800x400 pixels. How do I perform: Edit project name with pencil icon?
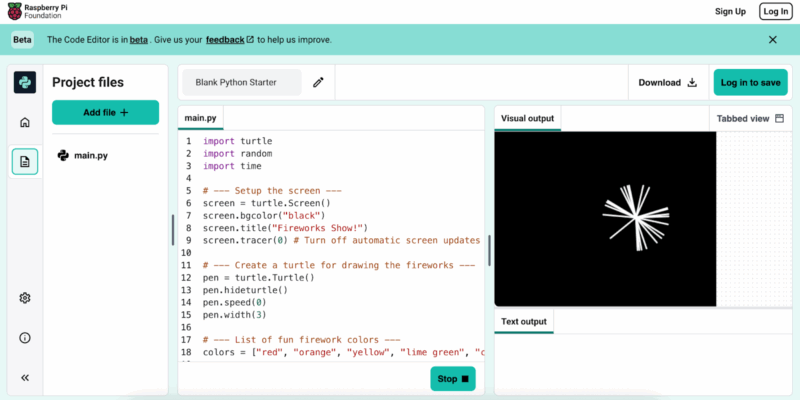click(x=318, y=82)
